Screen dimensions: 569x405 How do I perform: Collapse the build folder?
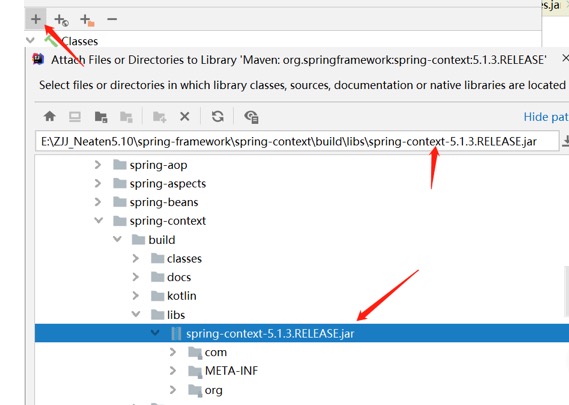click(117, 239)
